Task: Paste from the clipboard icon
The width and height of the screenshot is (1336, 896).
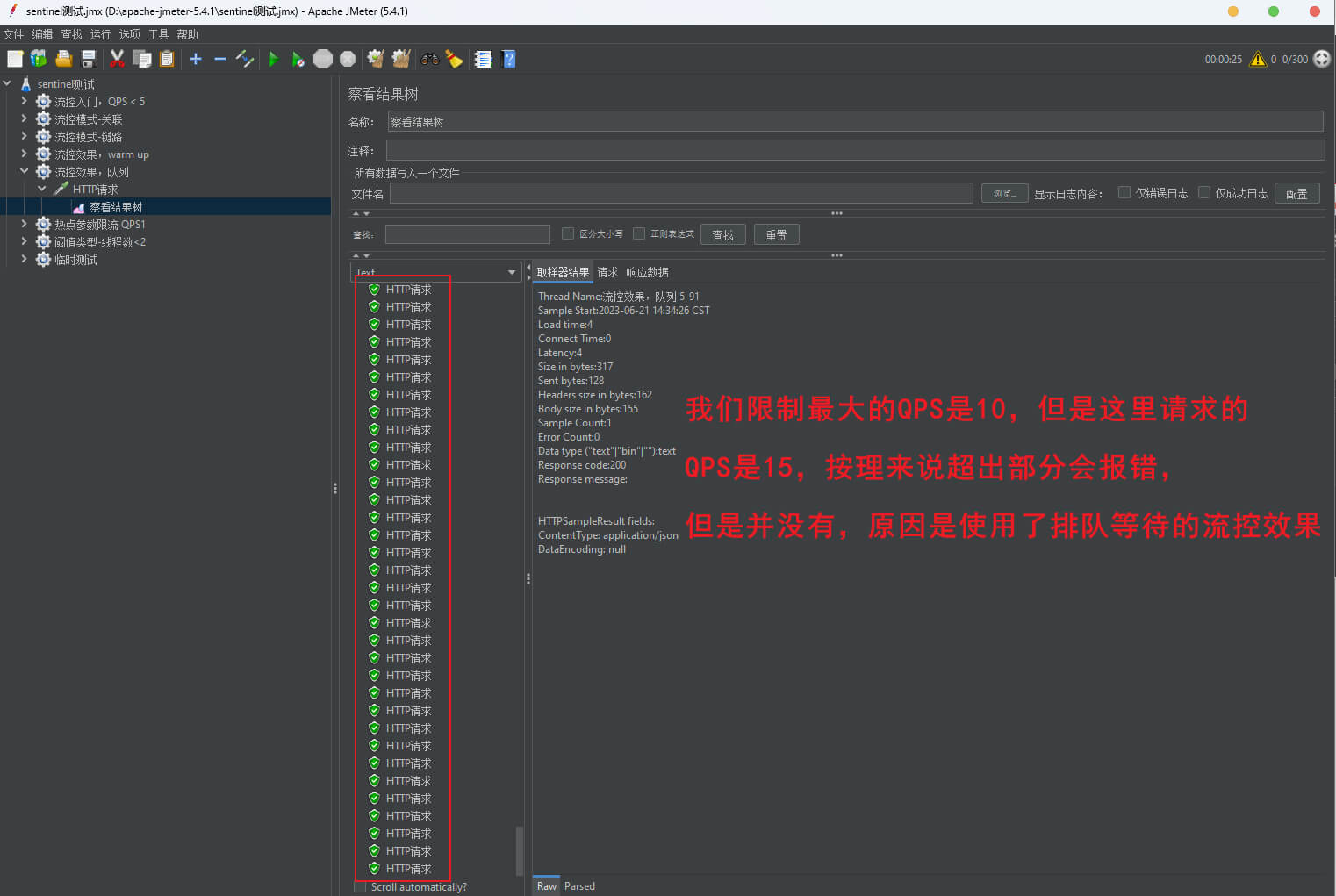Action: [167, 59]
